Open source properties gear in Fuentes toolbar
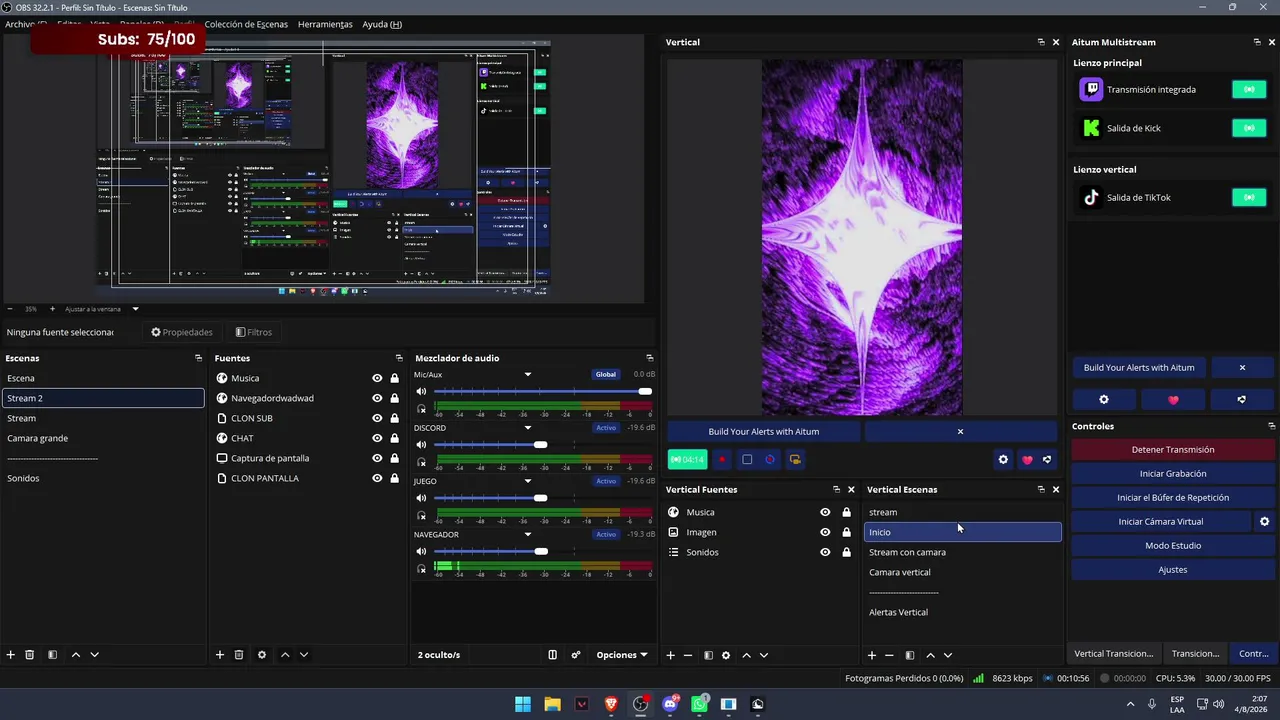Screen dimensions: 1280x720 point(262,655)
